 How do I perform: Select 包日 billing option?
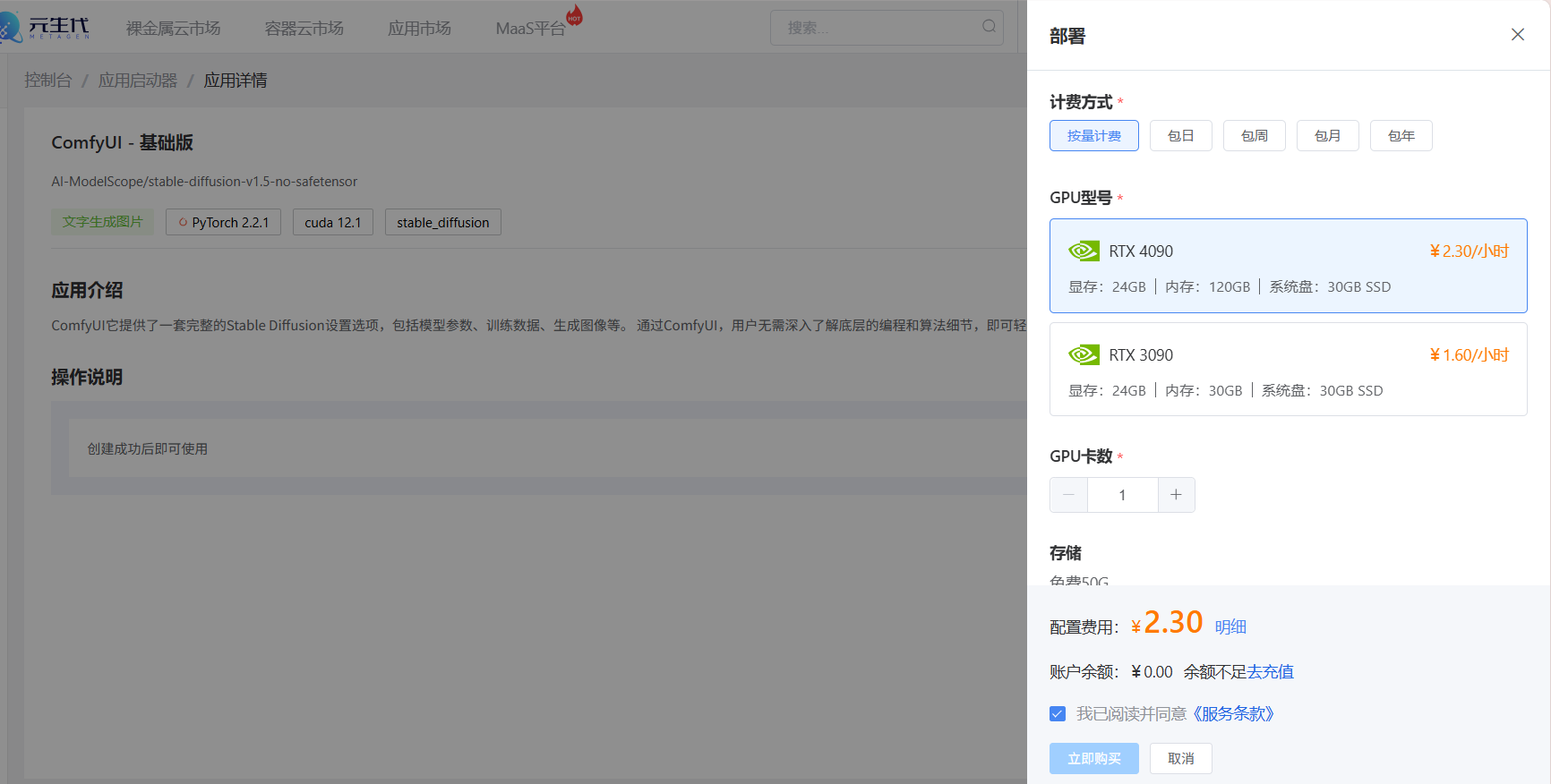(x=1180, y=136)
